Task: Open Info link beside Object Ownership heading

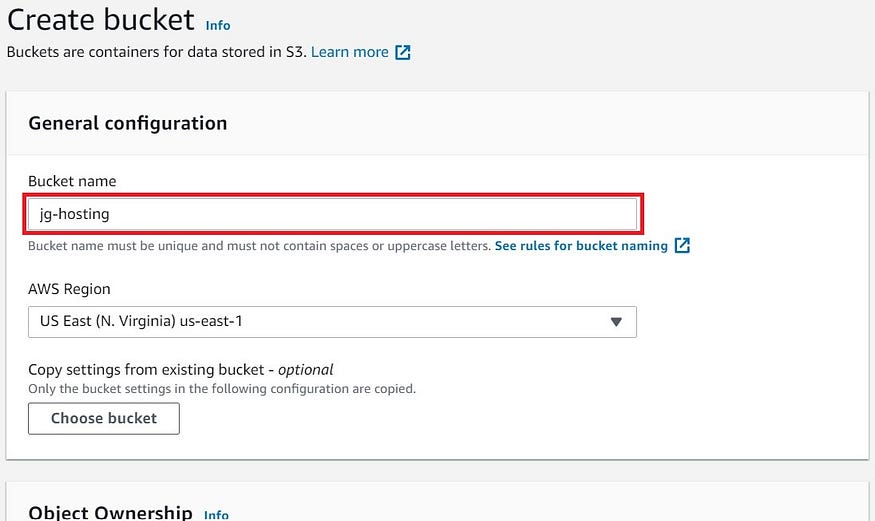Action: 217,514
